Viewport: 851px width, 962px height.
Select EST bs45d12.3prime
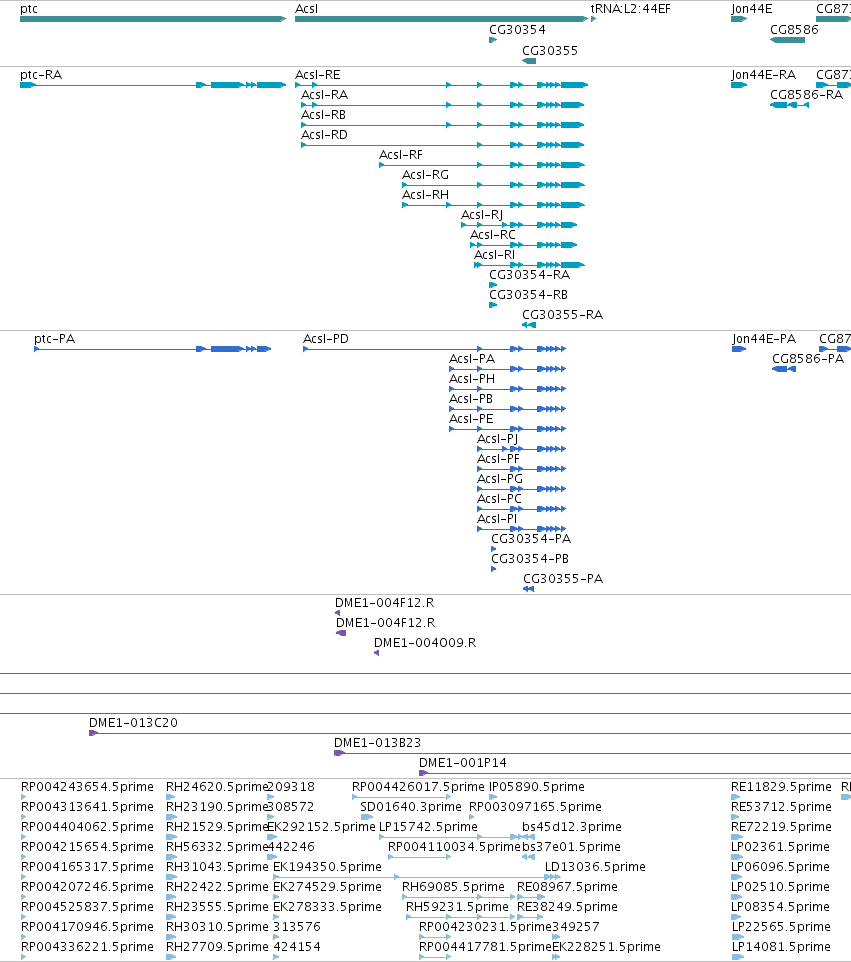point(572,826)
